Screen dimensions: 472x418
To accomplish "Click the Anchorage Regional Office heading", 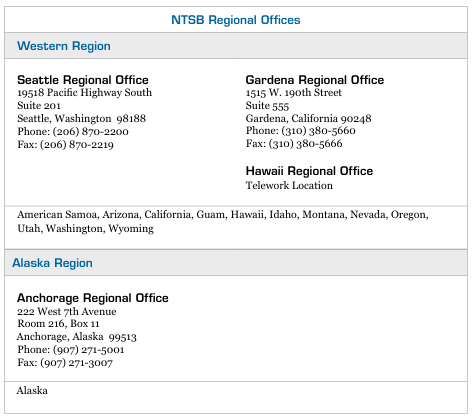I will (x=93, y=298).
